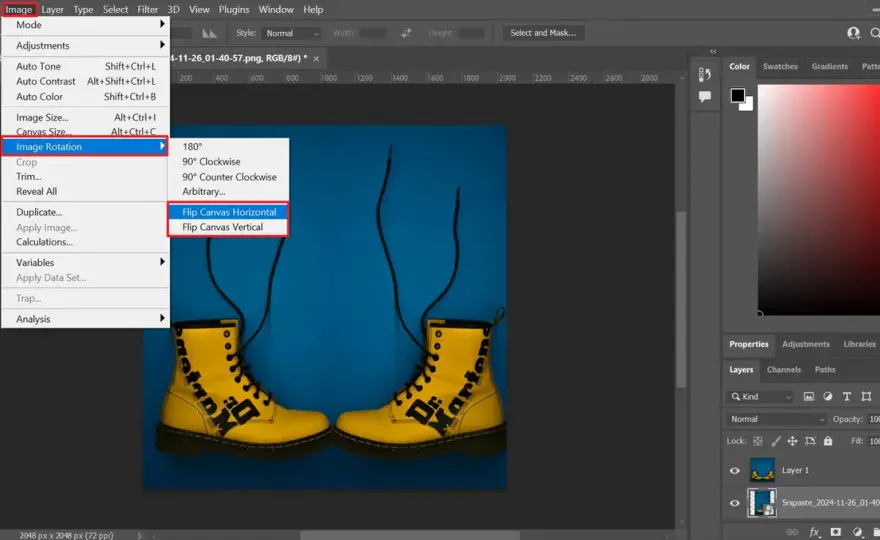The width and height of the screenshot is (880, 540).
Task: Create new fill or adjustment layer icon
Action: (857, 532)
